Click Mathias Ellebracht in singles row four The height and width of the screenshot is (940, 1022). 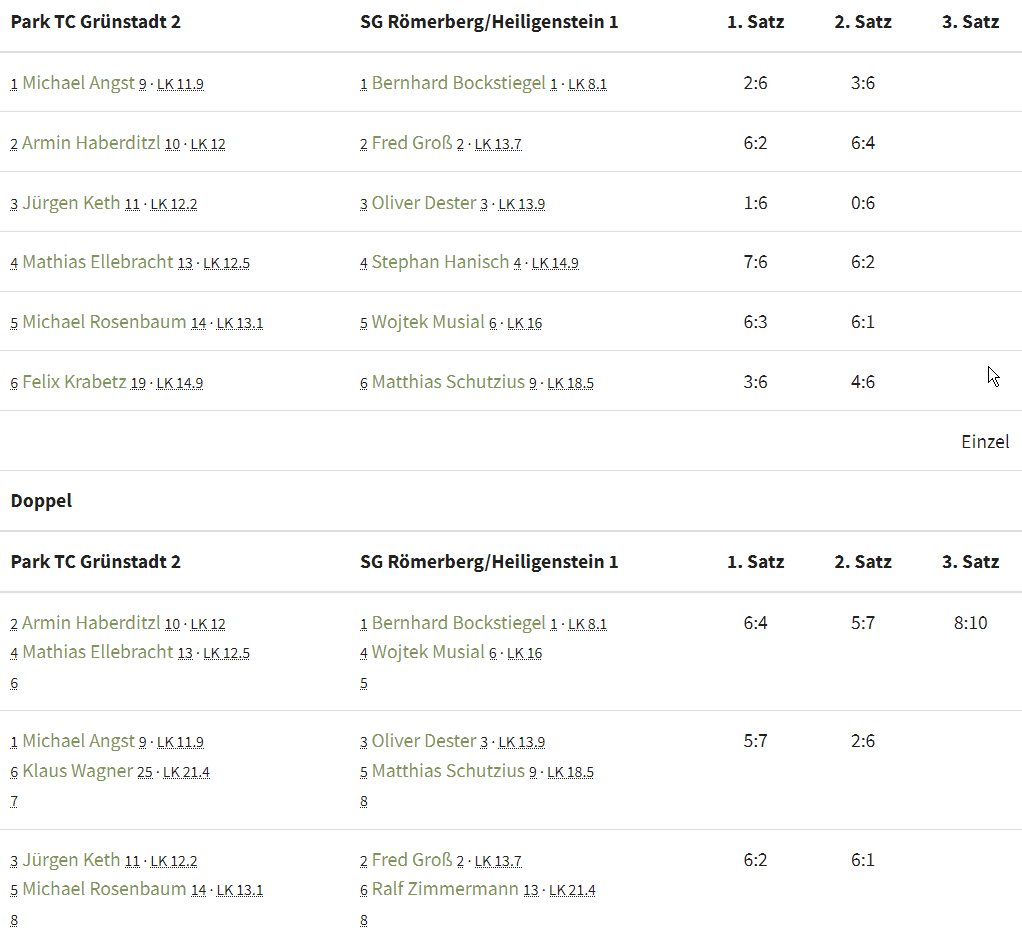point(98,262)
